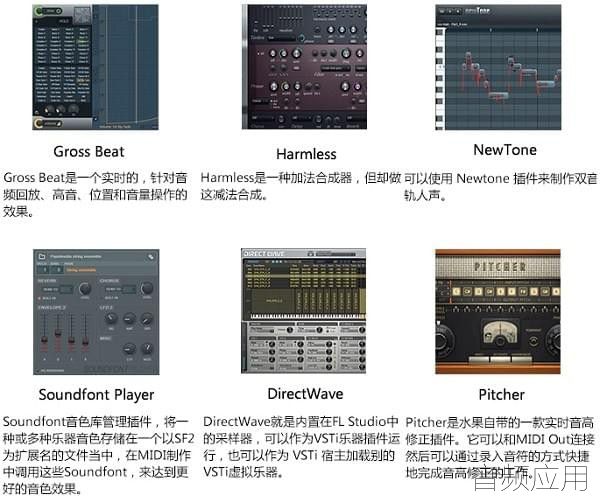Click the Harmless title
This screenshot has width=600, height=502.
point(306,154)
